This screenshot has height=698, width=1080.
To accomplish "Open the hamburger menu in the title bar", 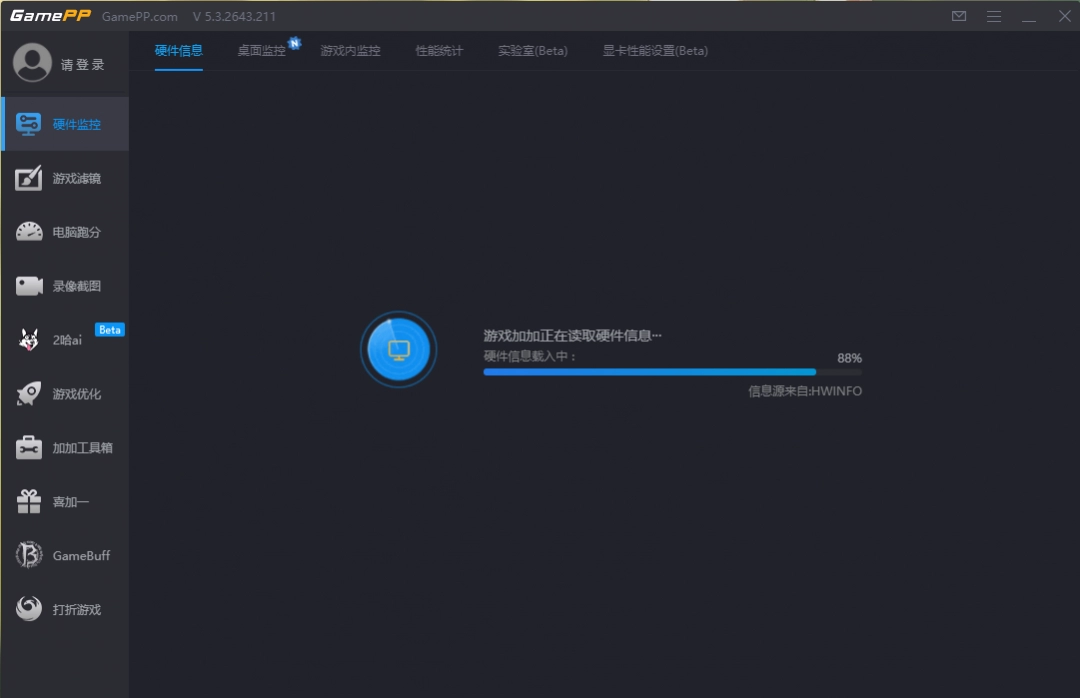I will (993, 16).
